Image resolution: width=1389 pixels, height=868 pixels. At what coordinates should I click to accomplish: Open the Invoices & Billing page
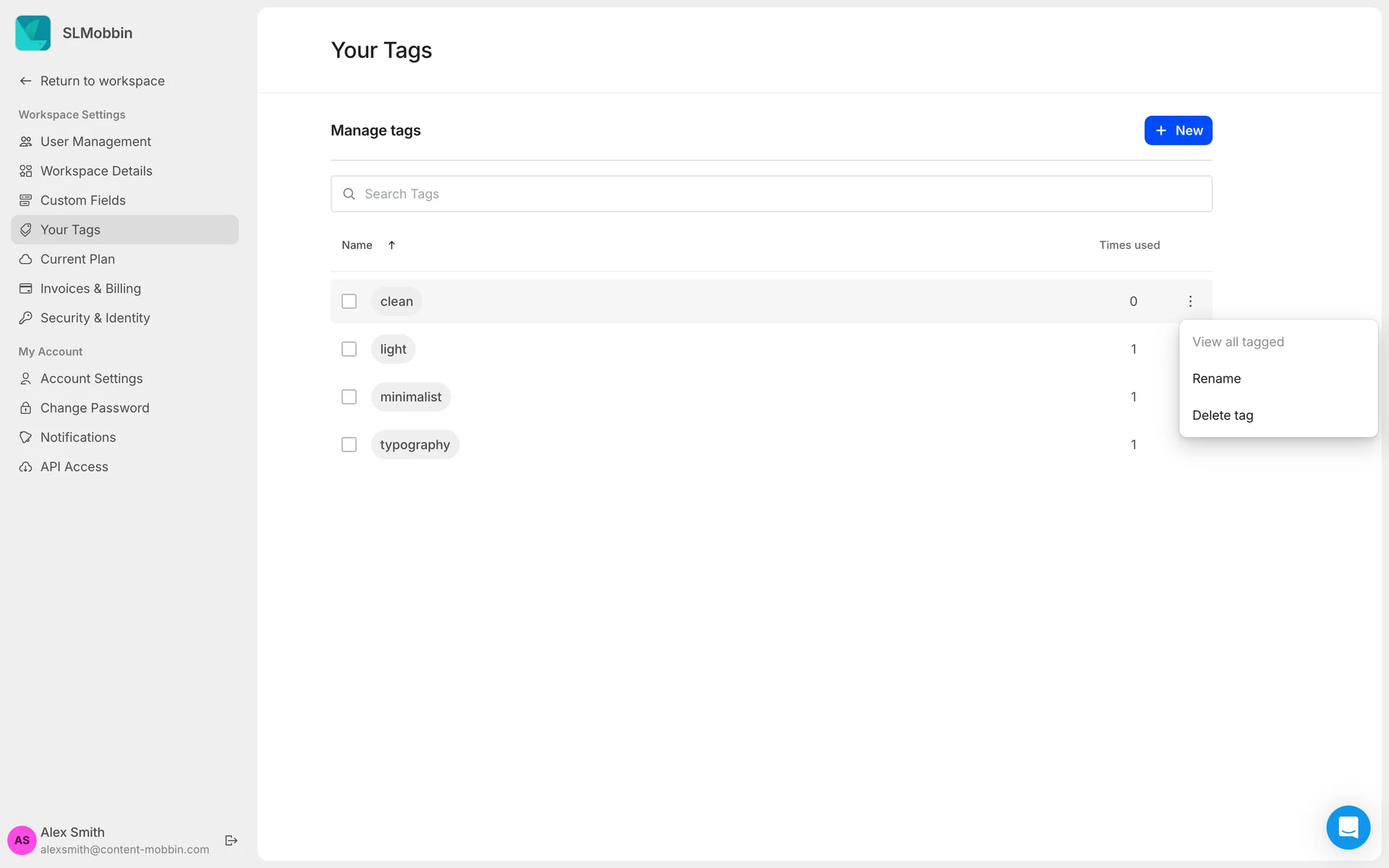coord(90,289)
